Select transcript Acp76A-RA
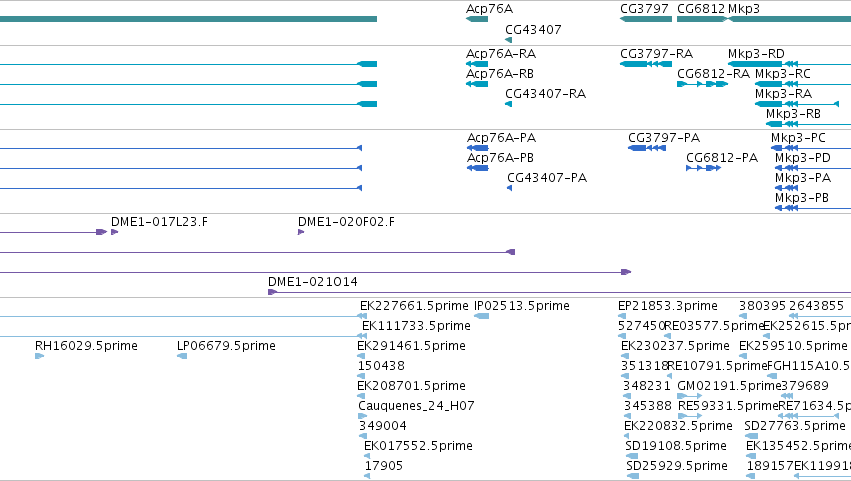The width and height of the screenshot is (851, 481). click(x=501, y=54)
